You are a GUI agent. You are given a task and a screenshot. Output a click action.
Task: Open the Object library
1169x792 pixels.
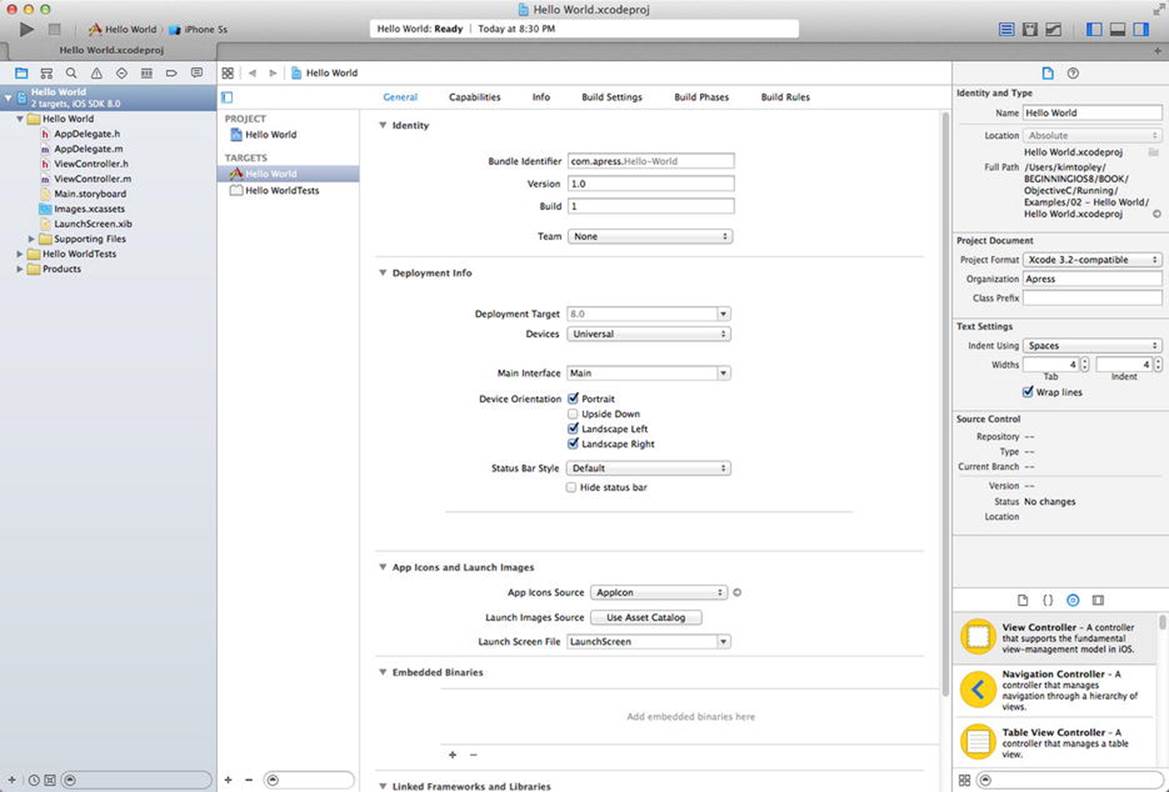[1073, 600]
